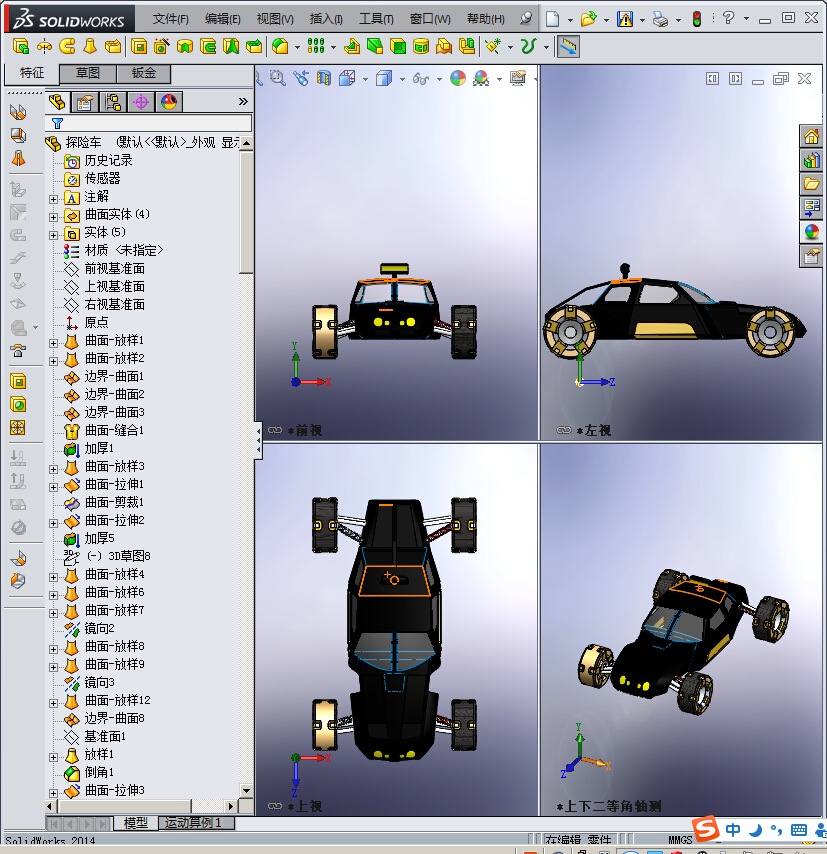Click the filter funnel icon
827x854 pixels.
click(57, 123)
